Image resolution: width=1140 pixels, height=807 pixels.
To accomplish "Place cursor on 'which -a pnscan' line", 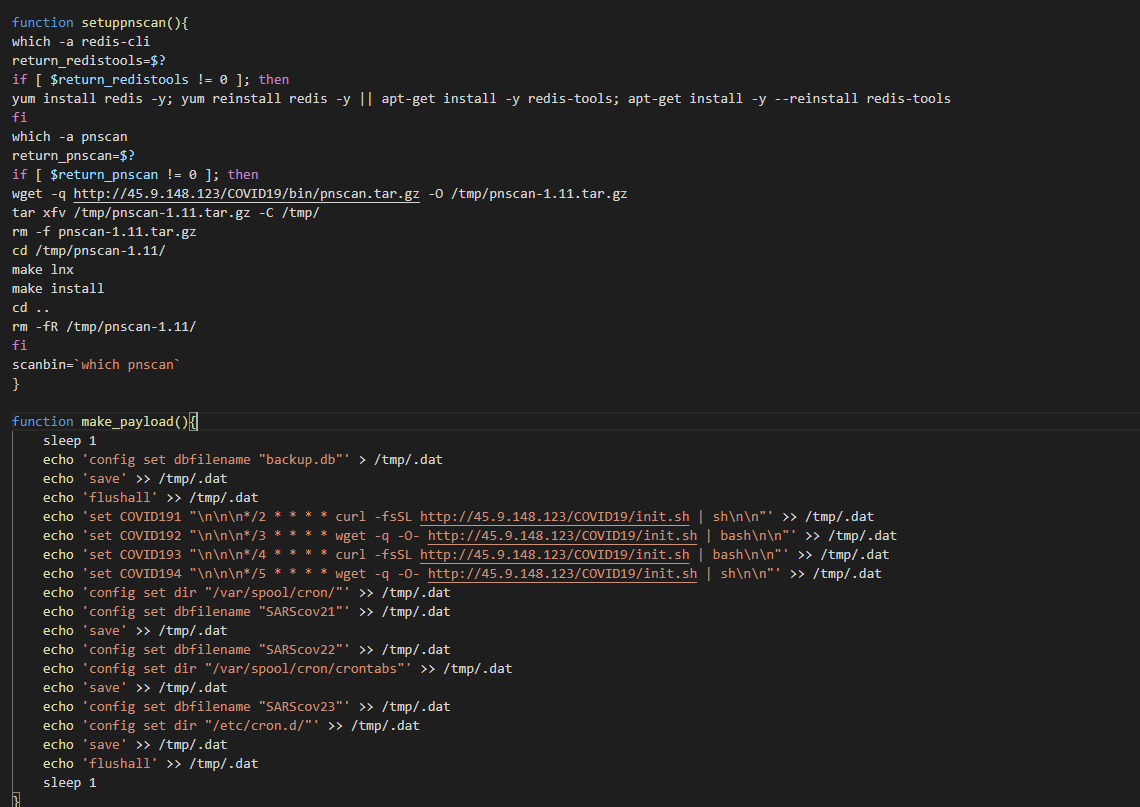I will [70, 136].
